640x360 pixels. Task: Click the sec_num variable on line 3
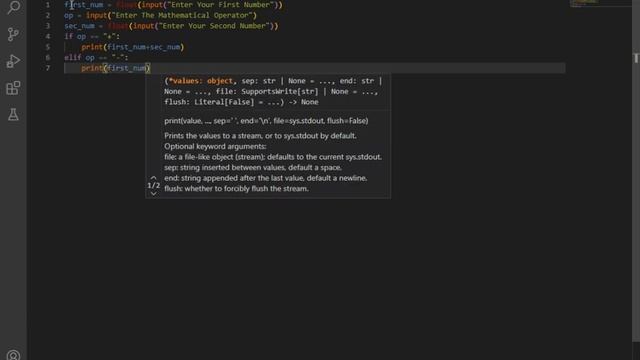79,26
